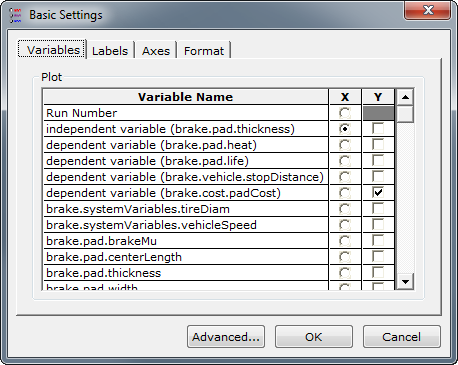Switch to the Variables tab

pos(53,50)
